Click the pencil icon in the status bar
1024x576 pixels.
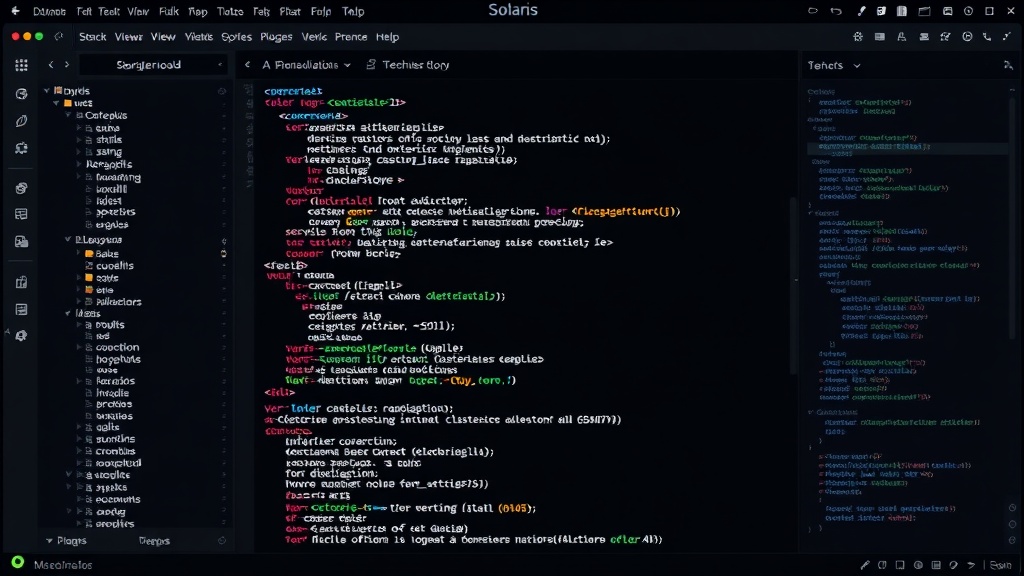865,565
